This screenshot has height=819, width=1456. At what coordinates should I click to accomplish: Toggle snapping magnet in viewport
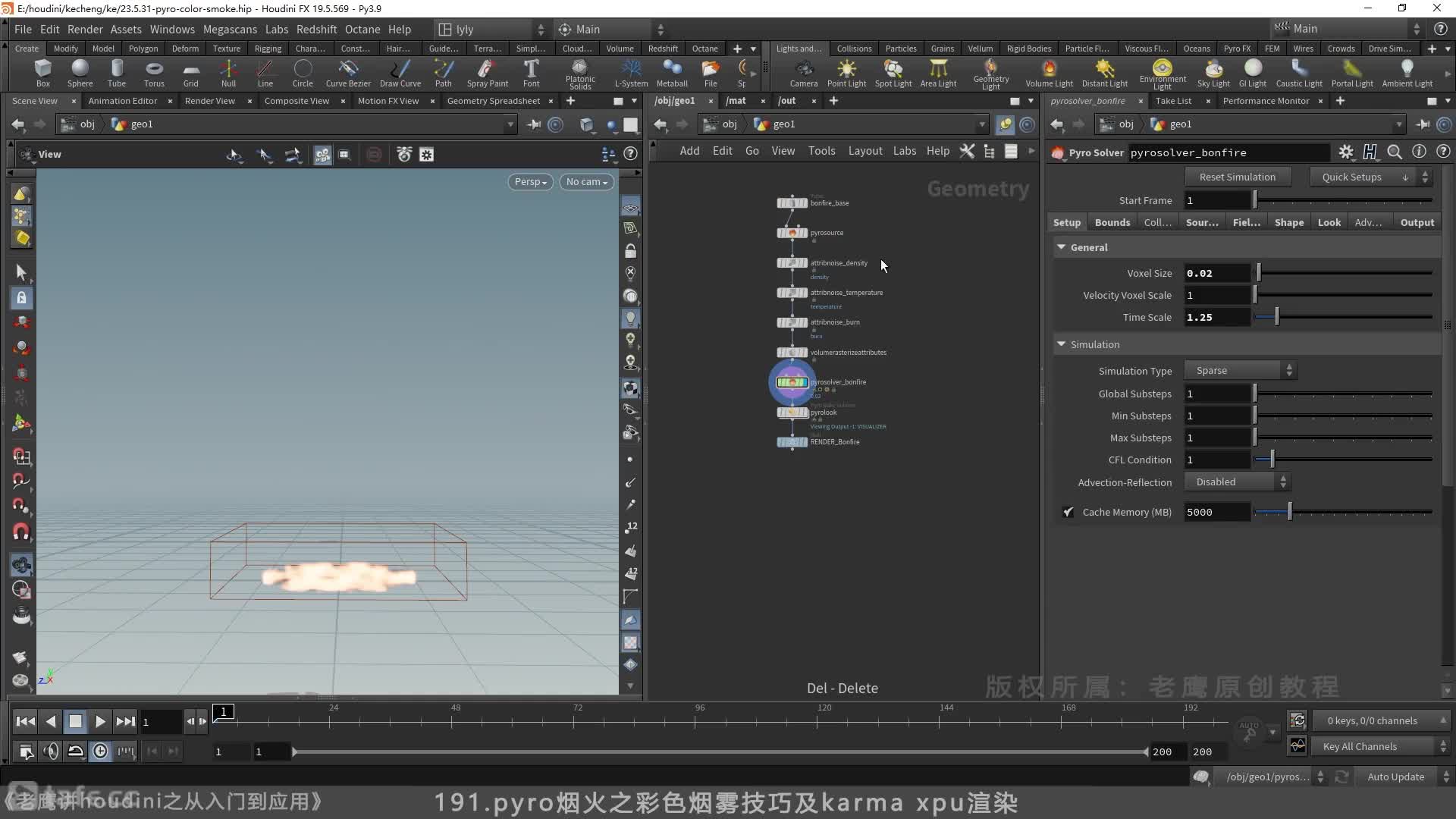[x=21, y=532]
